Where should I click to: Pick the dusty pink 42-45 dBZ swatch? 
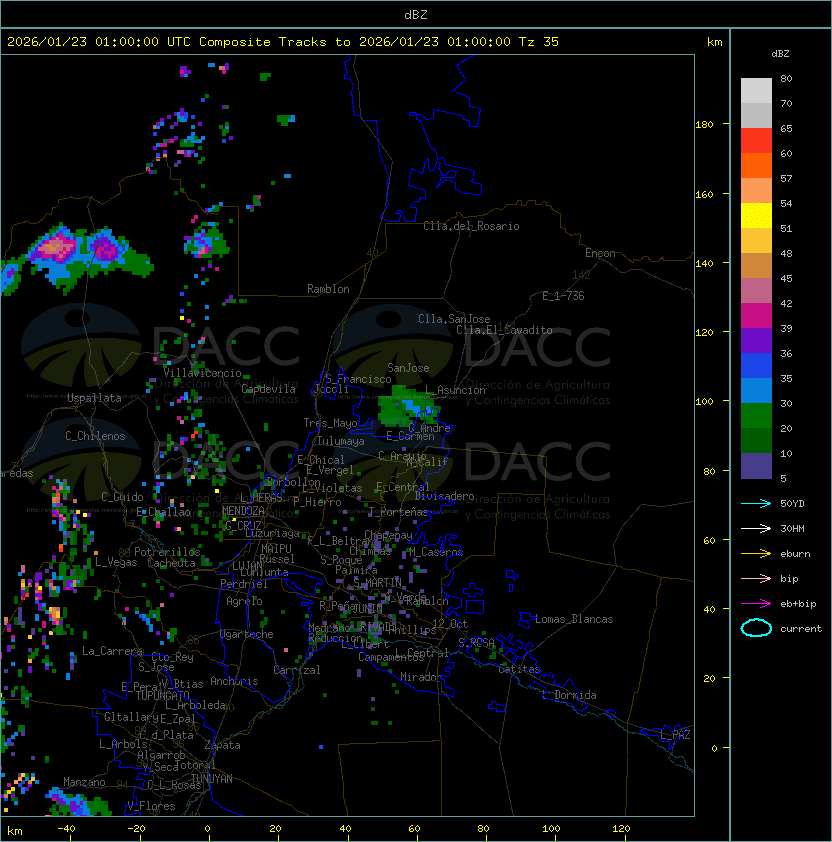coord(756,291)
